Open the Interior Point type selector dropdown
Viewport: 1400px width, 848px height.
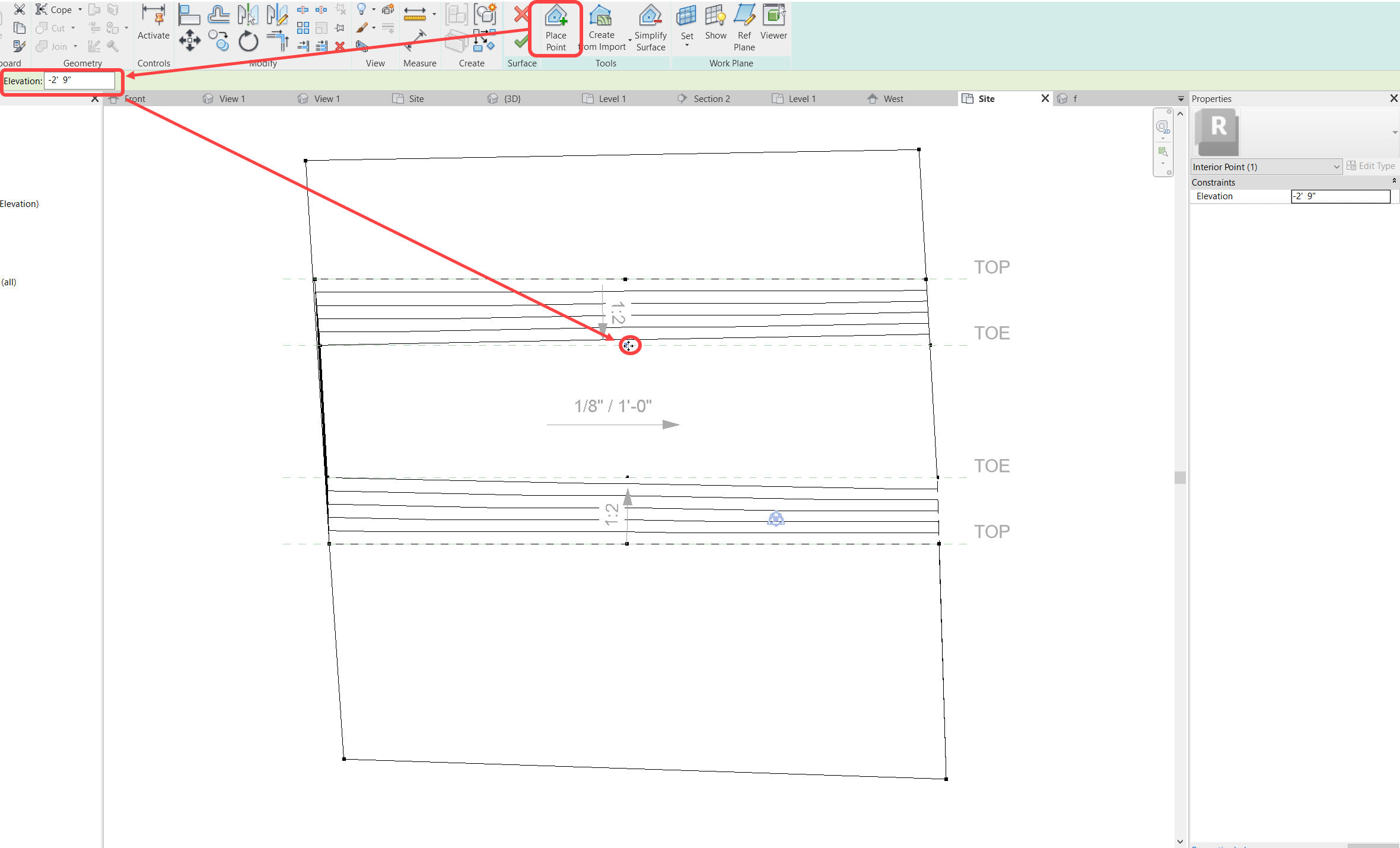(x=1335, y=167)
